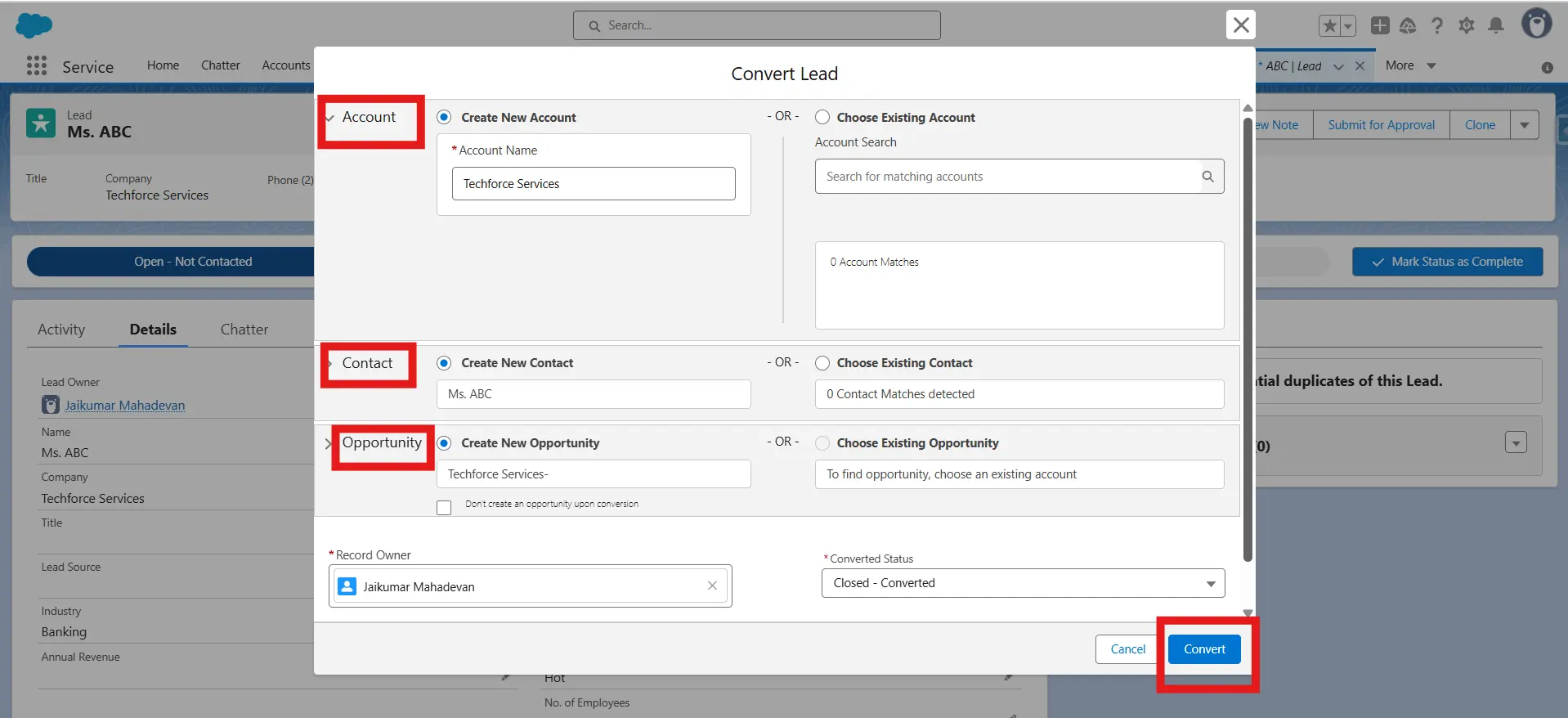Open the Setup gear icon
Screen dimensions: 1568x718
[1467, 26]
